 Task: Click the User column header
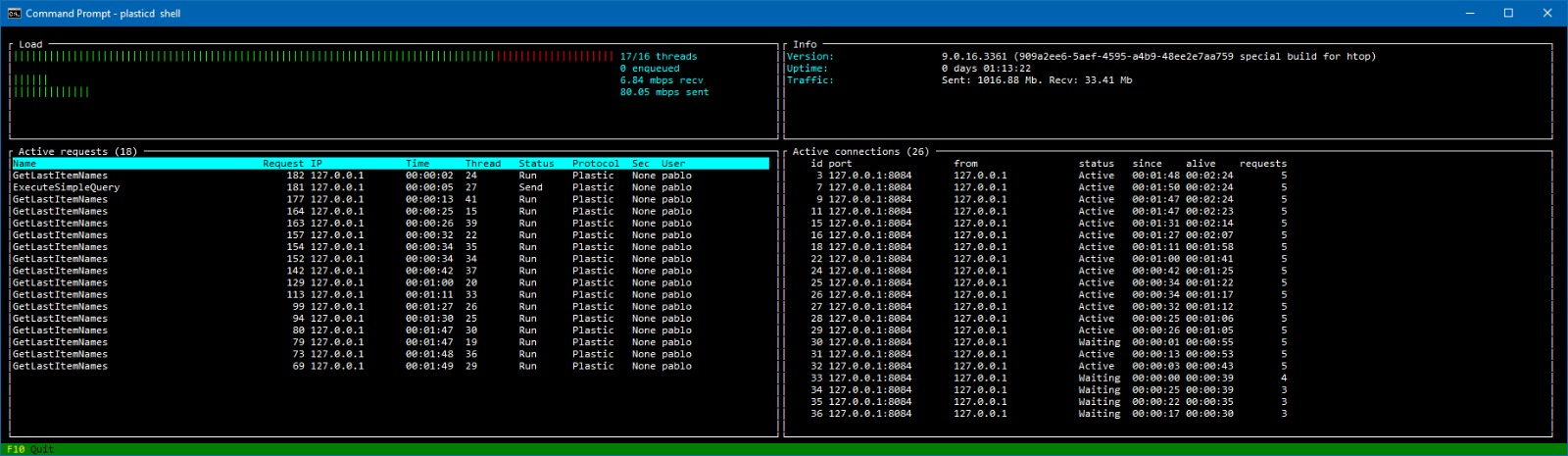[673, 164]
